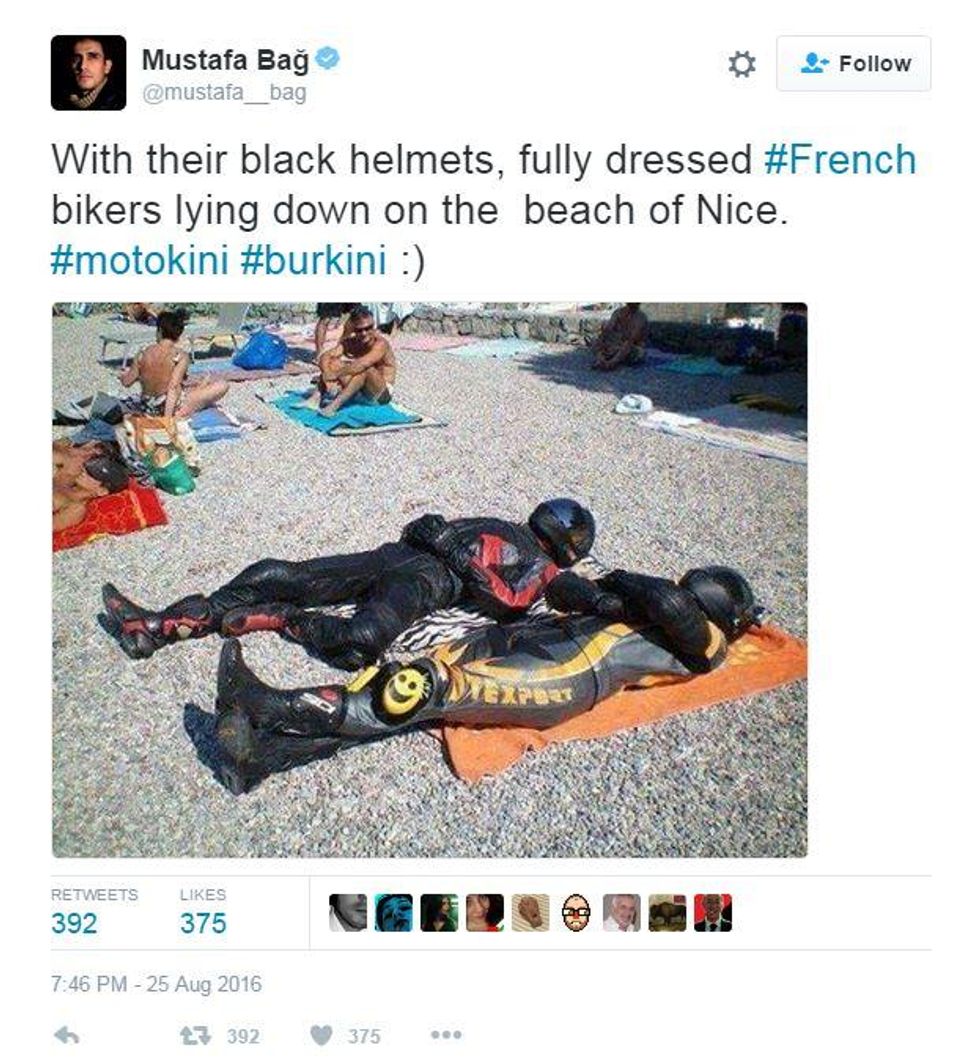Open the #burkini hashtag
The image size is (980, 1063).
[314, 260]
